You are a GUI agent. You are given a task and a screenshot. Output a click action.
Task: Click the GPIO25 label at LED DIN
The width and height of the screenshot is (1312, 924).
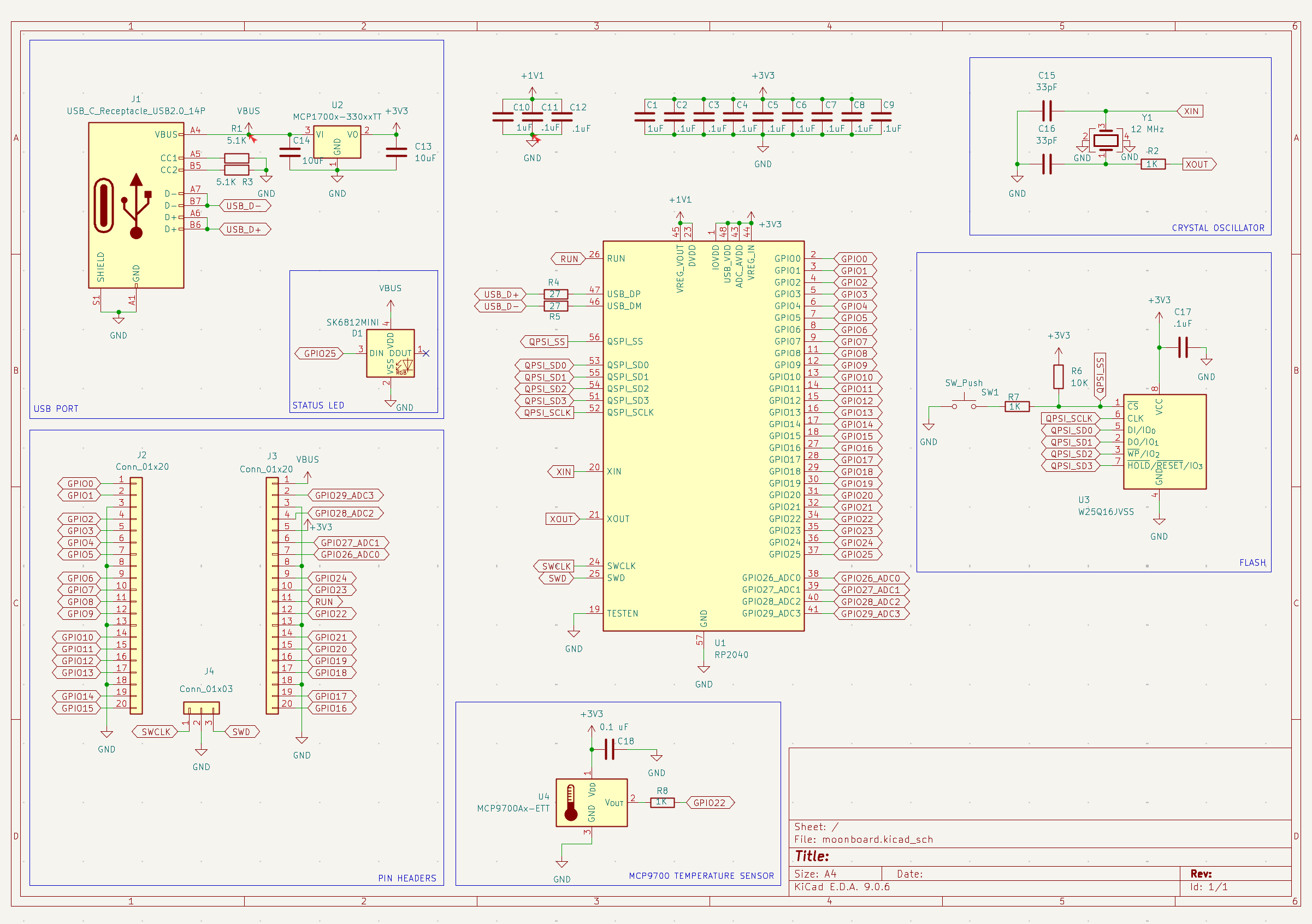click(320, 354)
